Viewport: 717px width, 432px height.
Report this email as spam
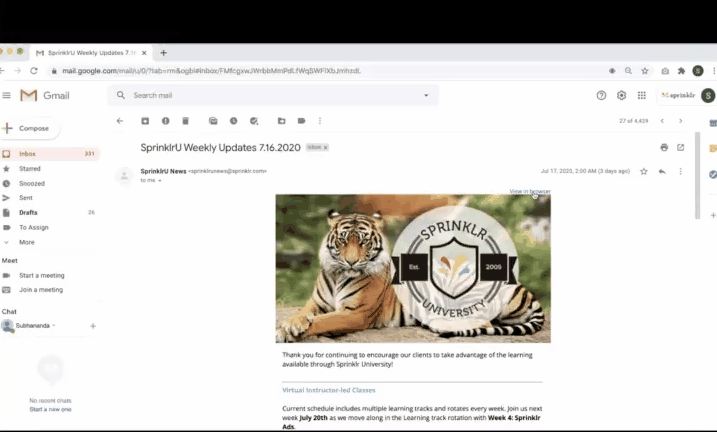[166, 121]
